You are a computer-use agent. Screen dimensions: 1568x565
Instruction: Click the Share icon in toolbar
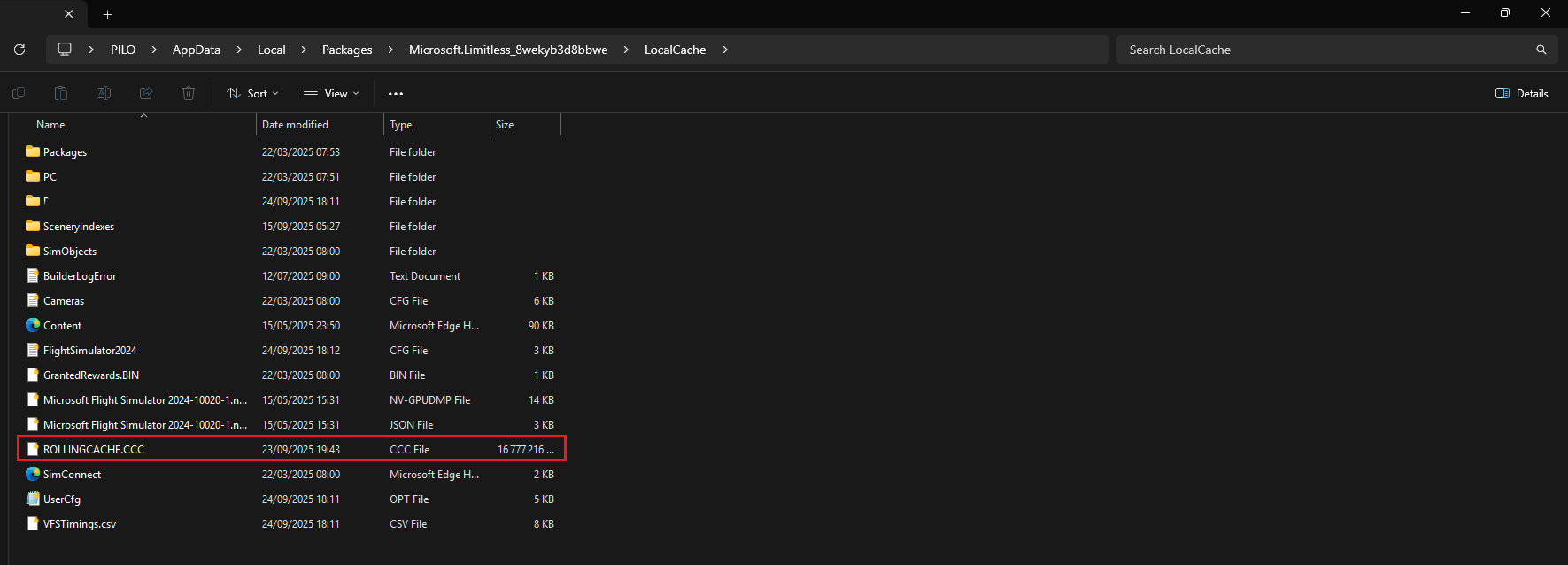coord(146,93)
